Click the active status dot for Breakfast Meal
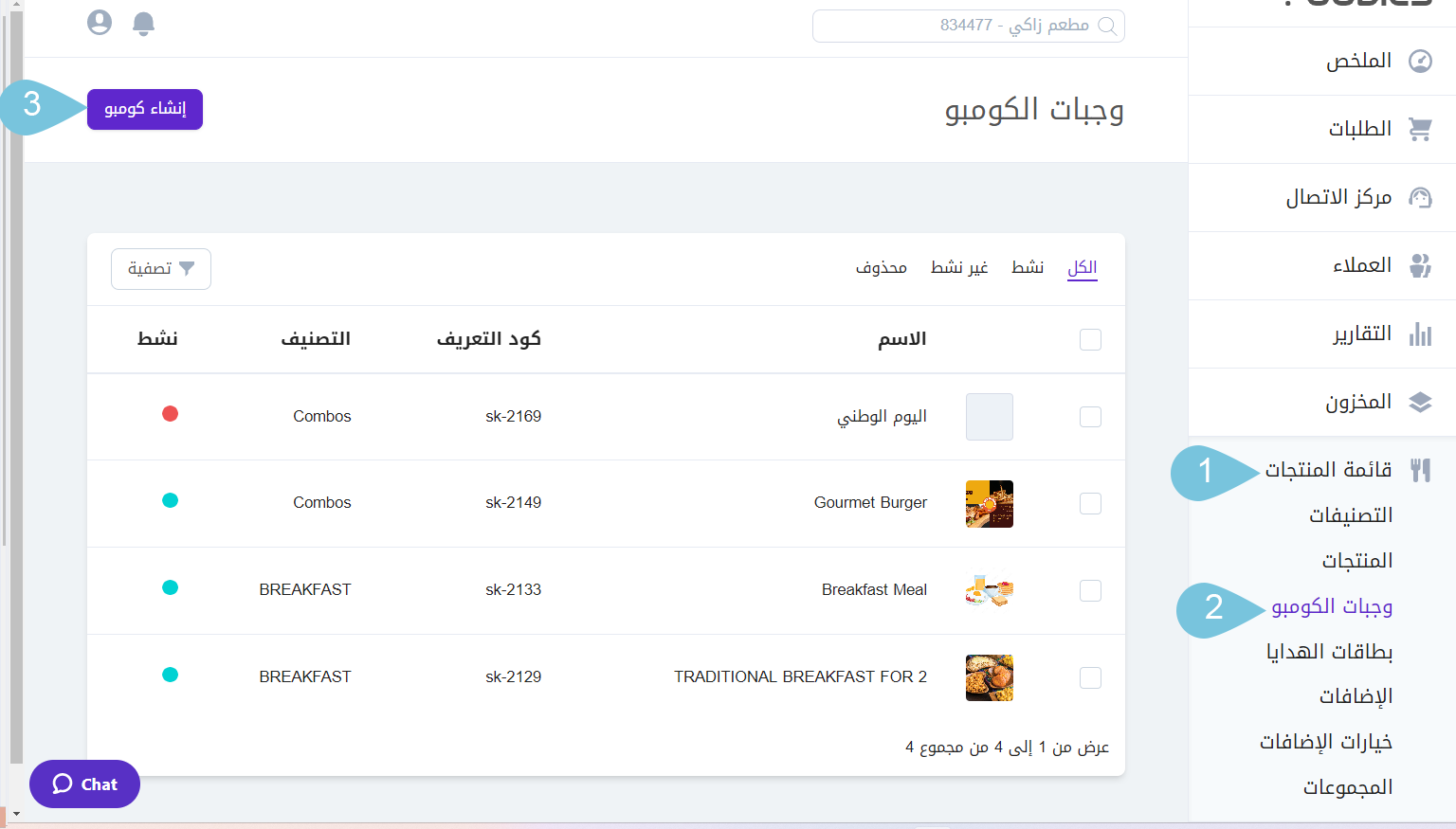This screenshot has width=1456, height=829. coord(170,587)
